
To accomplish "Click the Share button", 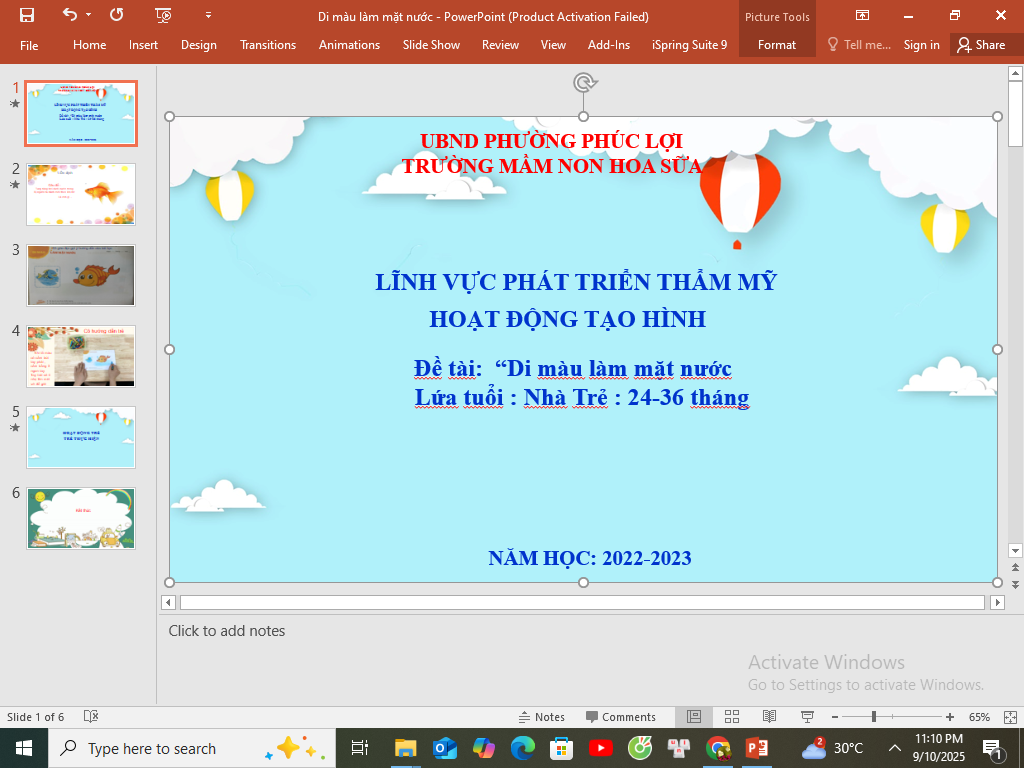I will 980,45.
